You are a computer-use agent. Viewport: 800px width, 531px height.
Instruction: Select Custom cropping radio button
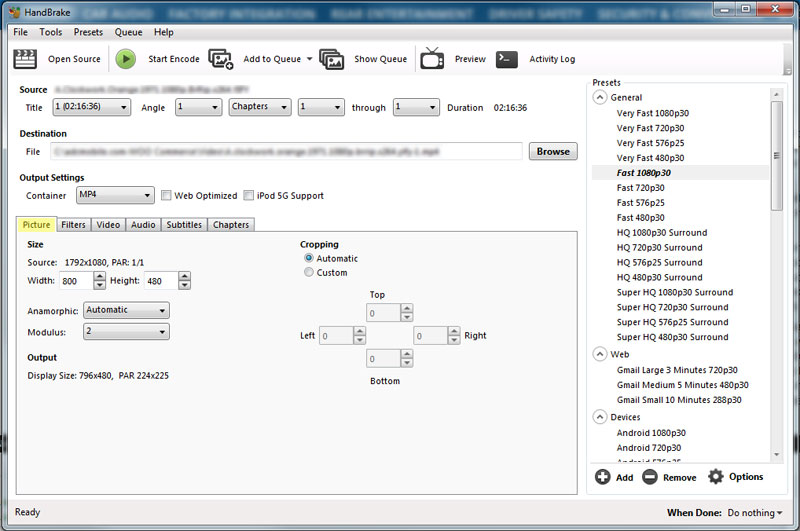(309, 272)
